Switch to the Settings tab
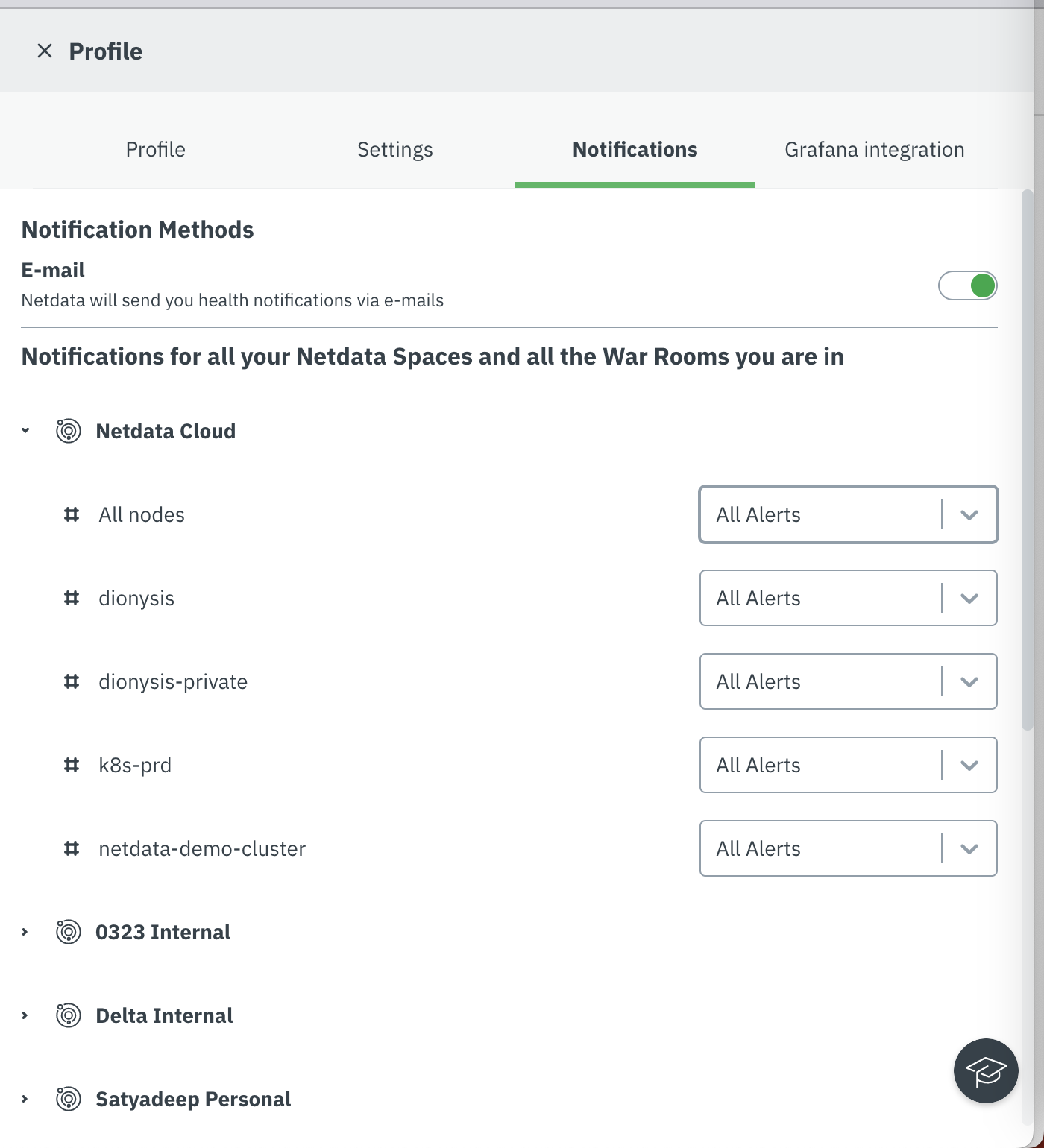The image size is (1044, 1148). pyautogui.click(x=395, y=150)
